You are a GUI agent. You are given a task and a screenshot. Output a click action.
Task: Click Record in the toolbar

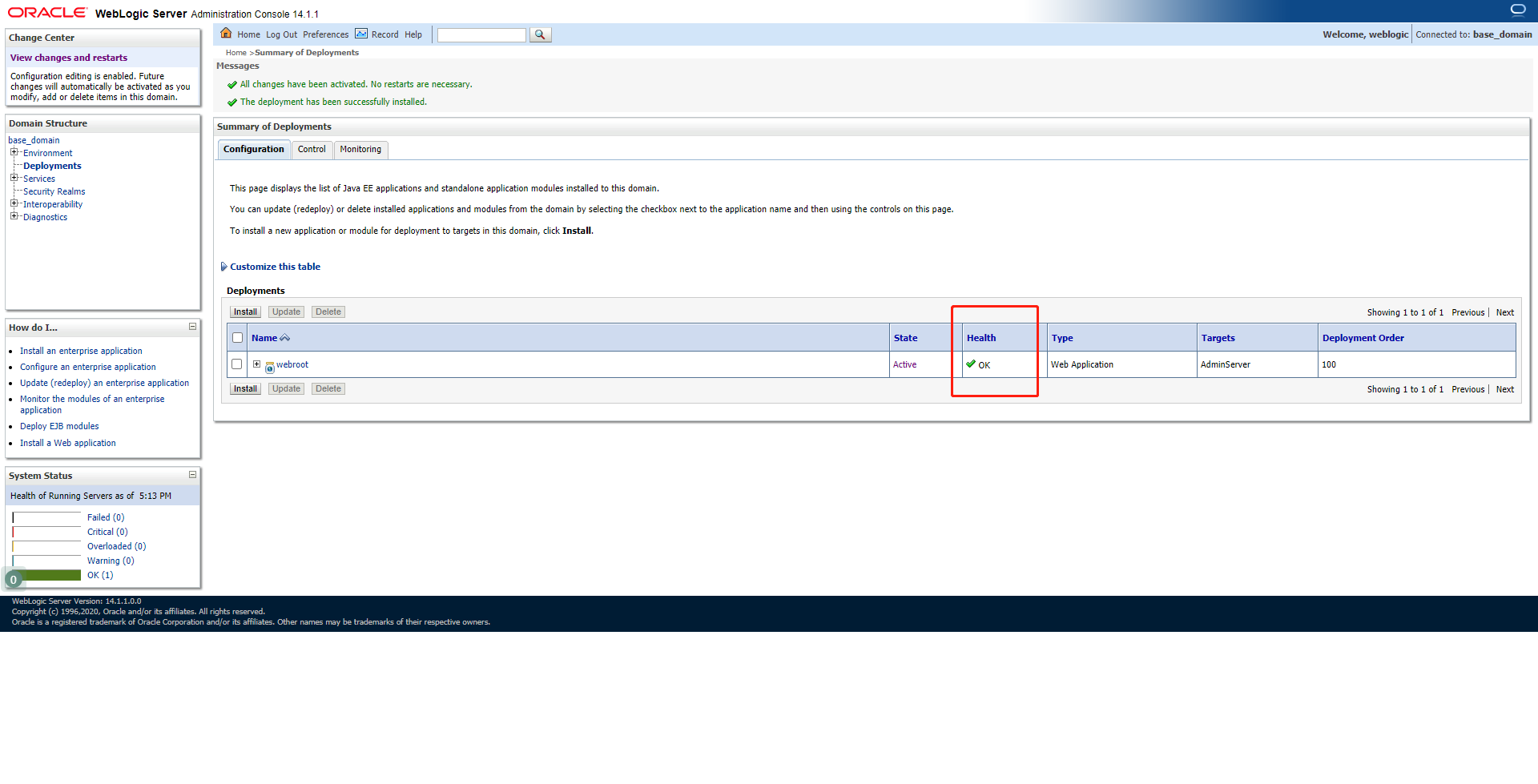[384, 34]
